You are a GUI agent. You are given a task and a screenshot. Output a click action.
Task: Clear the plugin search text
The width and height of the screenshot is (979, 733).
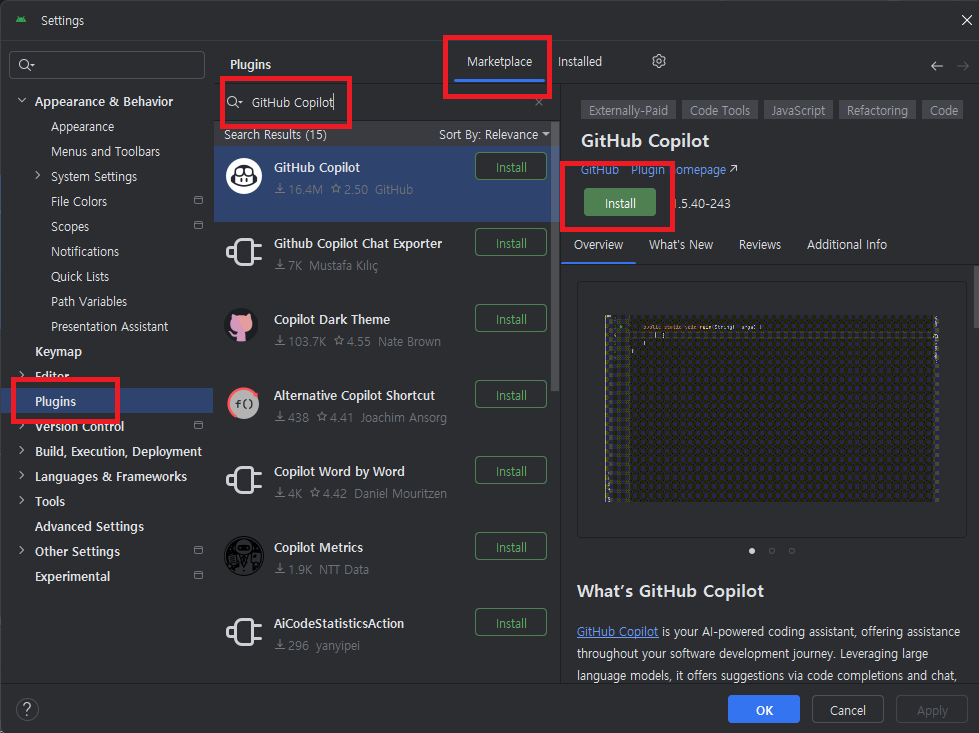pos(539,102)
